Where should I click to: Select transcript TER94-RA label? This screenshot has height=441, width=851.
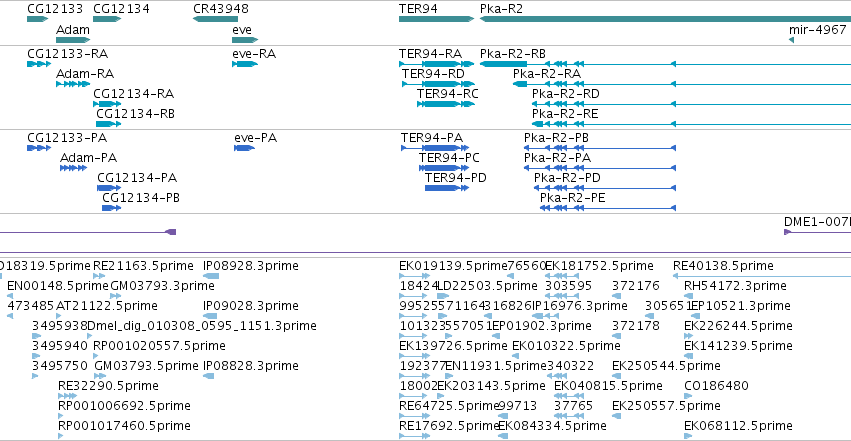point(430,54)
